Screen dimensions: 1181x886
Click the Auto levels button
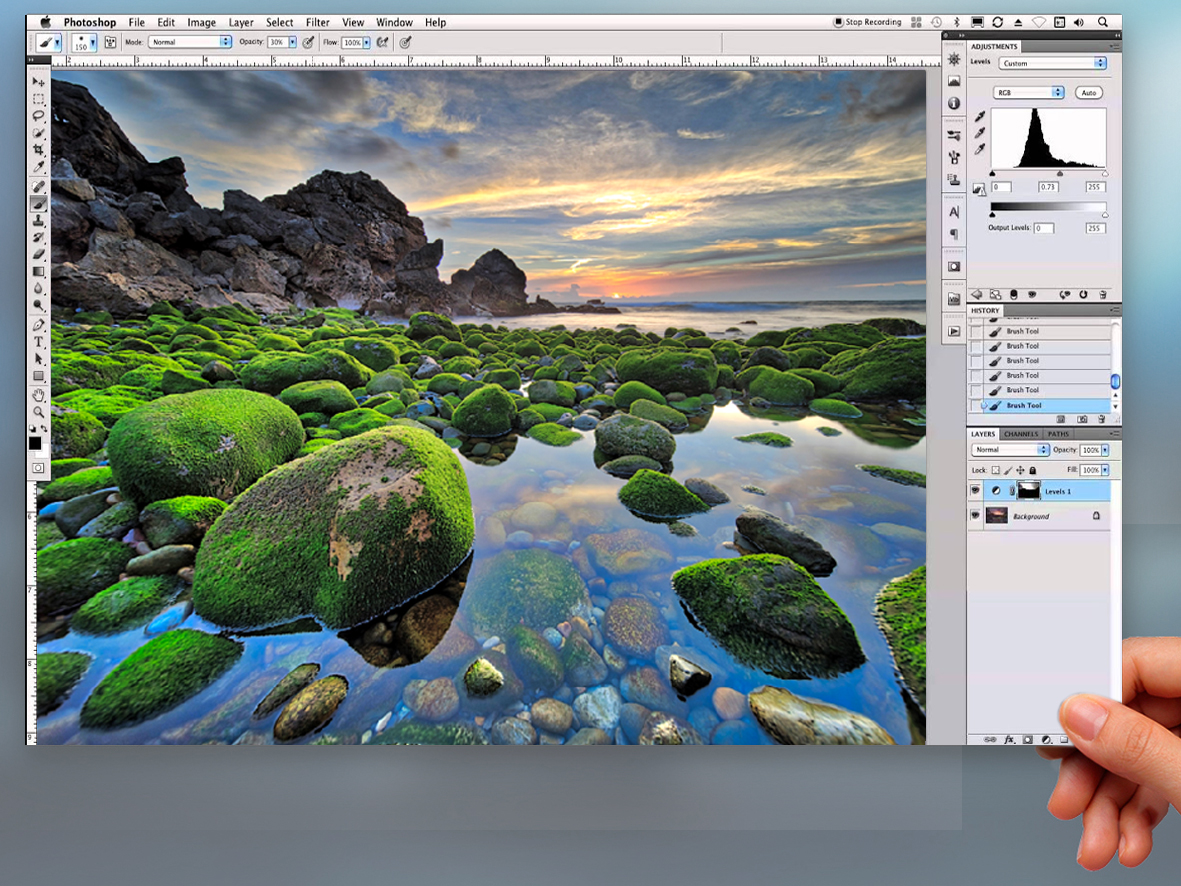1089,93
